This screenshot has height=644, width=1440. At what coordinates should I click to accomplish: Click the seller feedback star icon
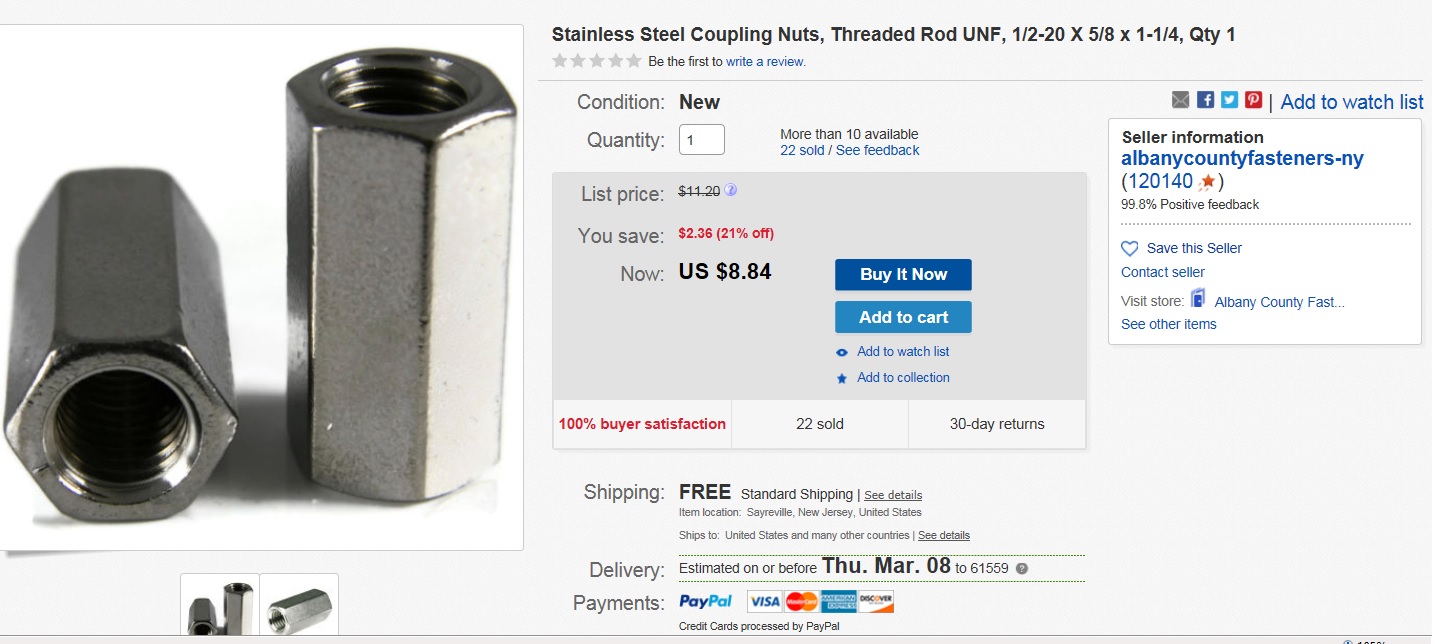pos(1208,182)
